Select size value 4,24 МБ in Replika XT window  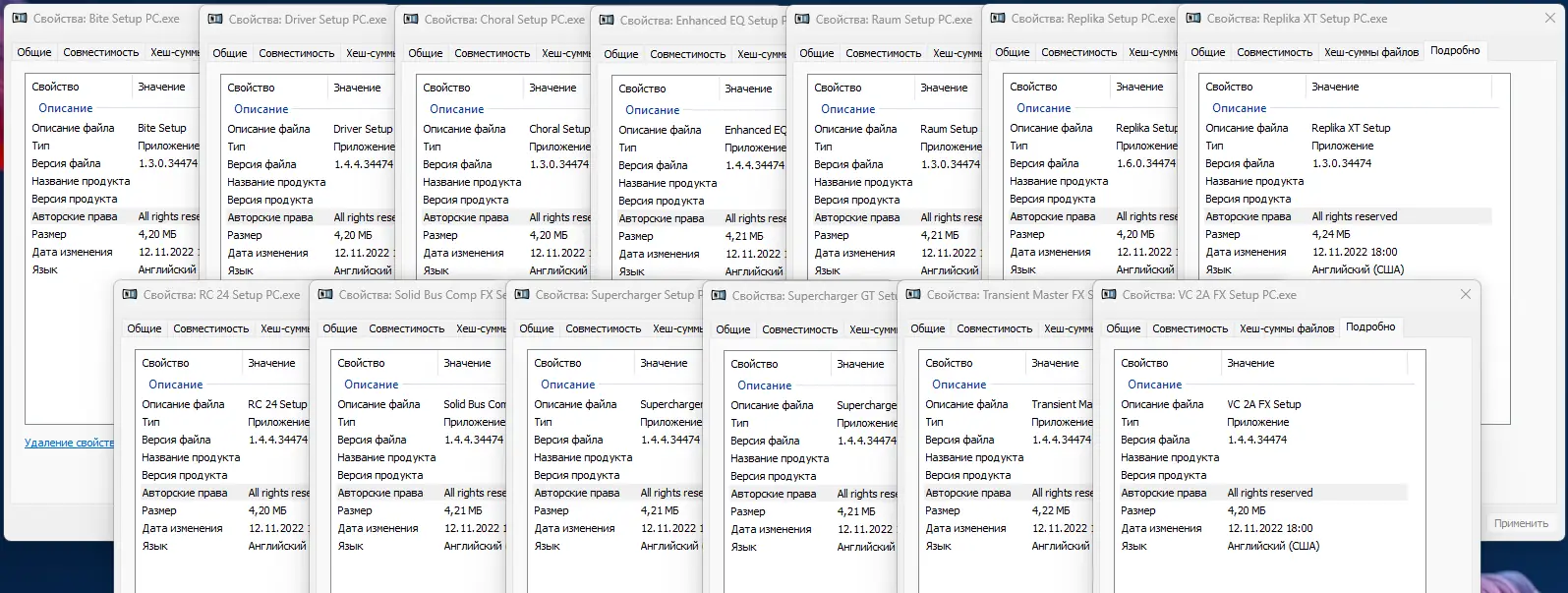coord(1331,234)
